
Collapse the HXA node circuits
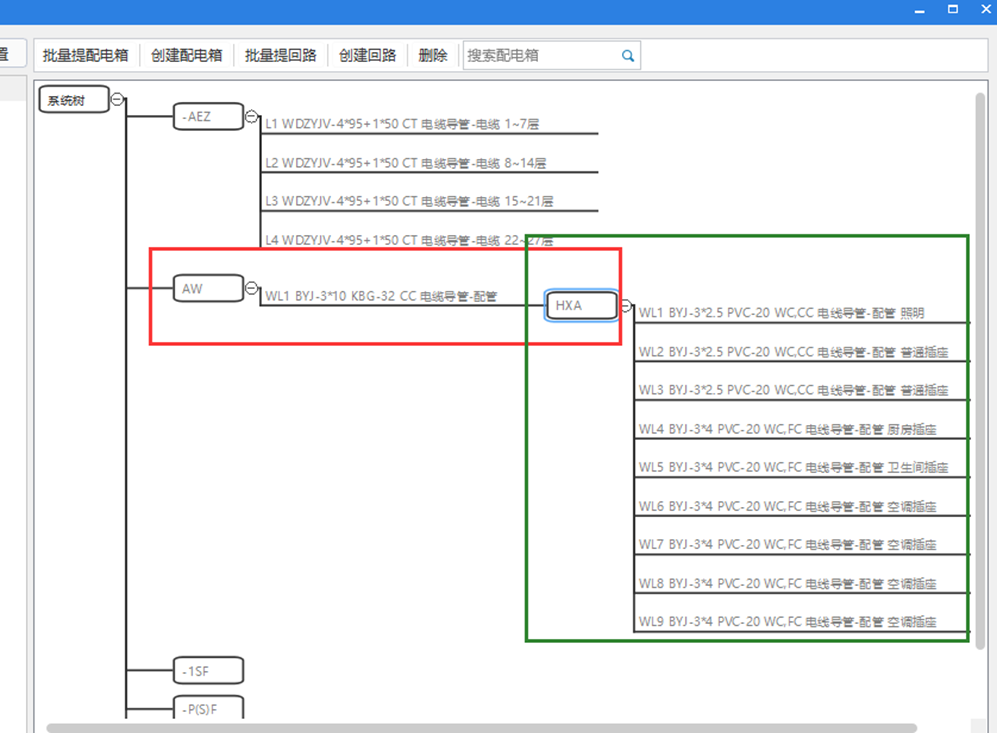click(x=626, y=306)
